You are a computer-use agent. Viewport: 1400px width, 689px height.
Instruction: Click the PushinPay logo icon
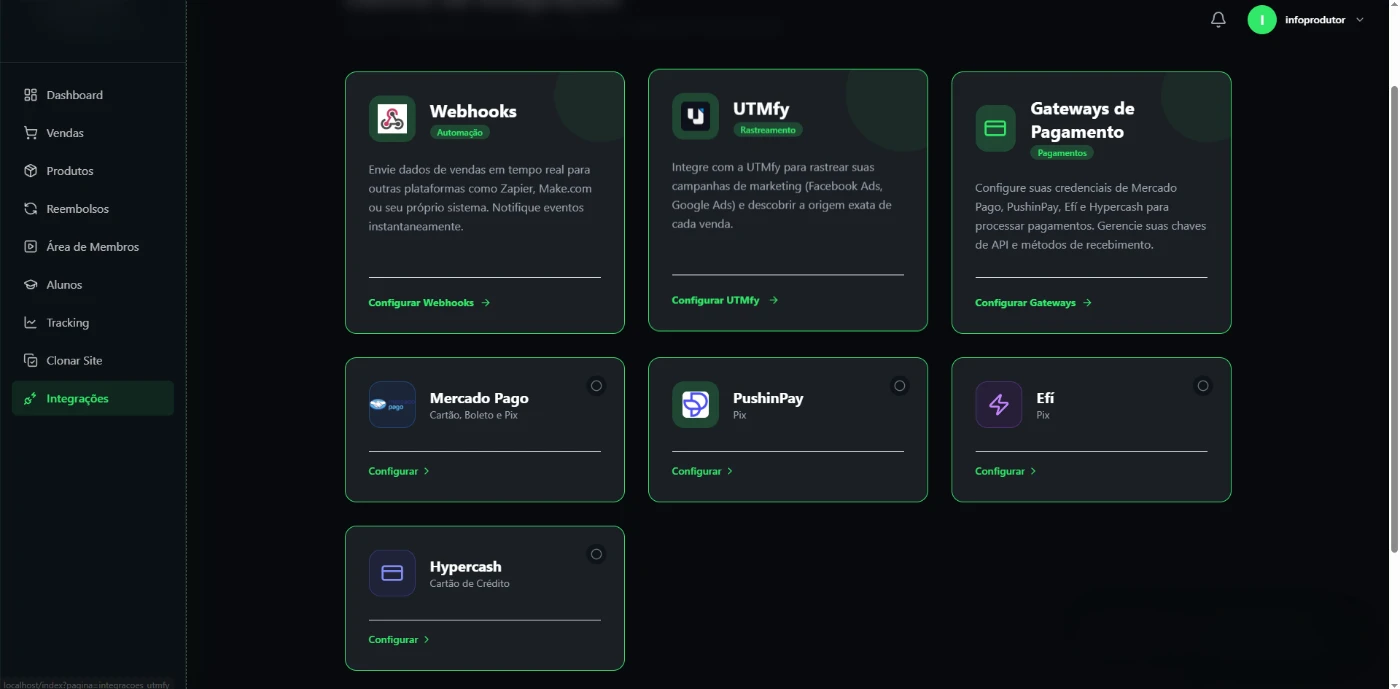[695, 404]
